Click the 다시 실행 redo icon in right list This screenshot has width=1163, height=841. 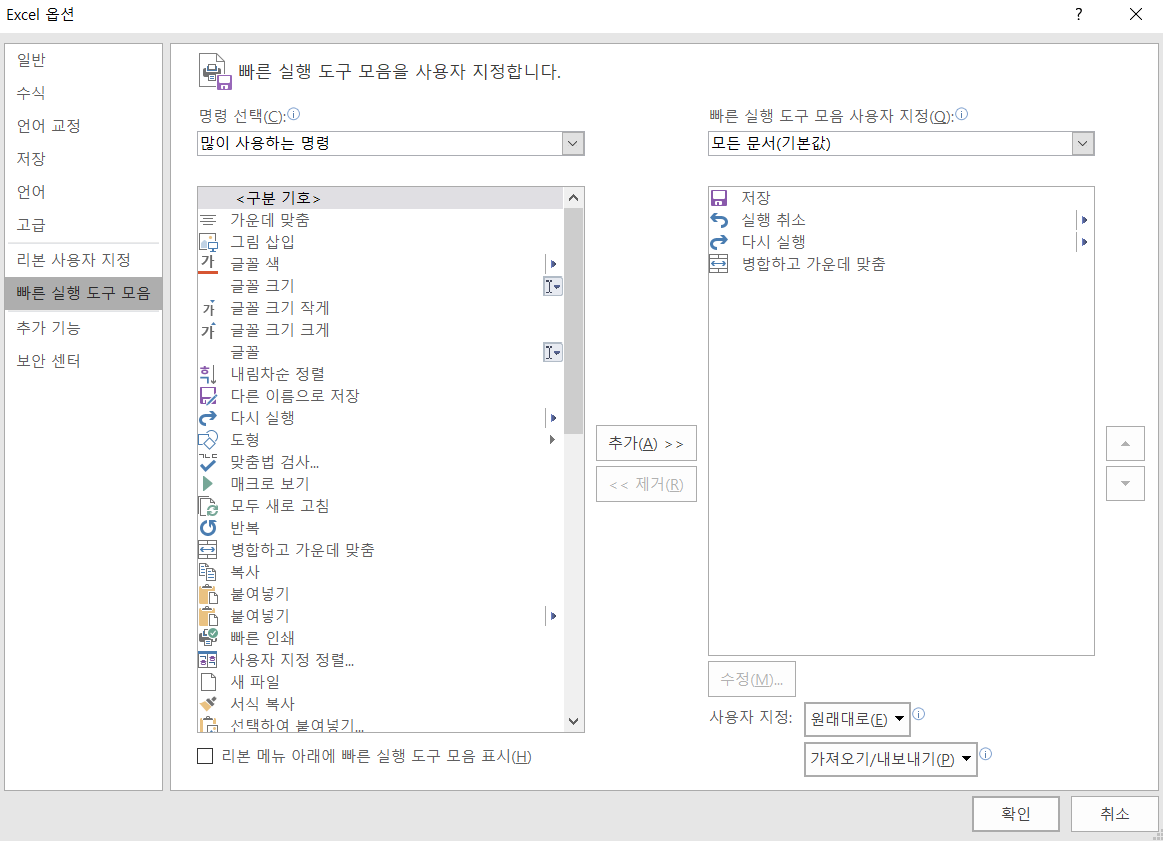point(719,242)
